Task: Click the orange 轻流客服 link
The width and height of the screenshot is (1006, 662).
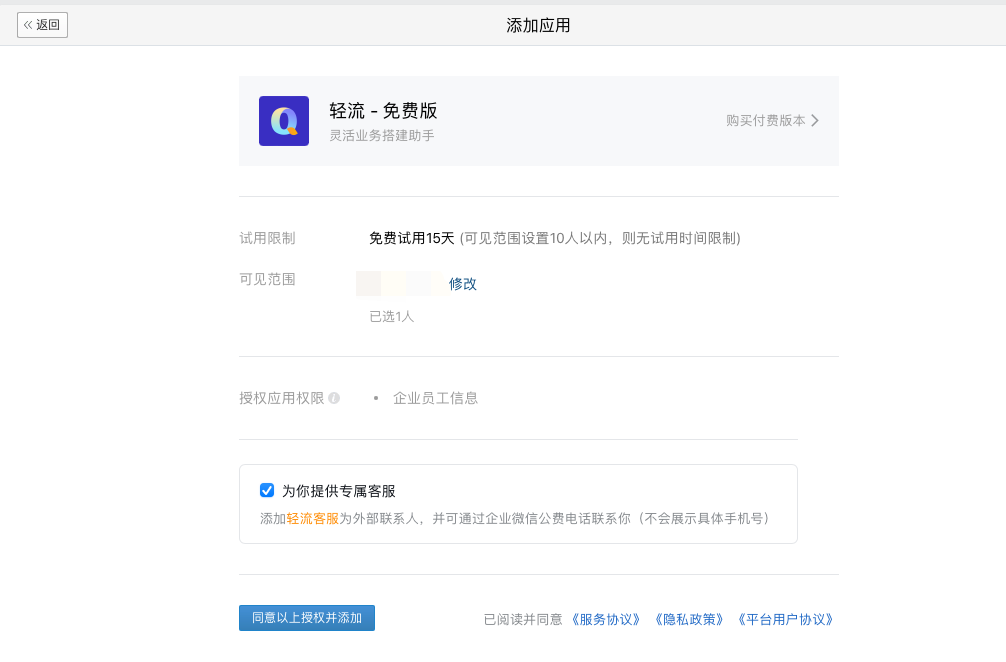Action: coord(312,518)
